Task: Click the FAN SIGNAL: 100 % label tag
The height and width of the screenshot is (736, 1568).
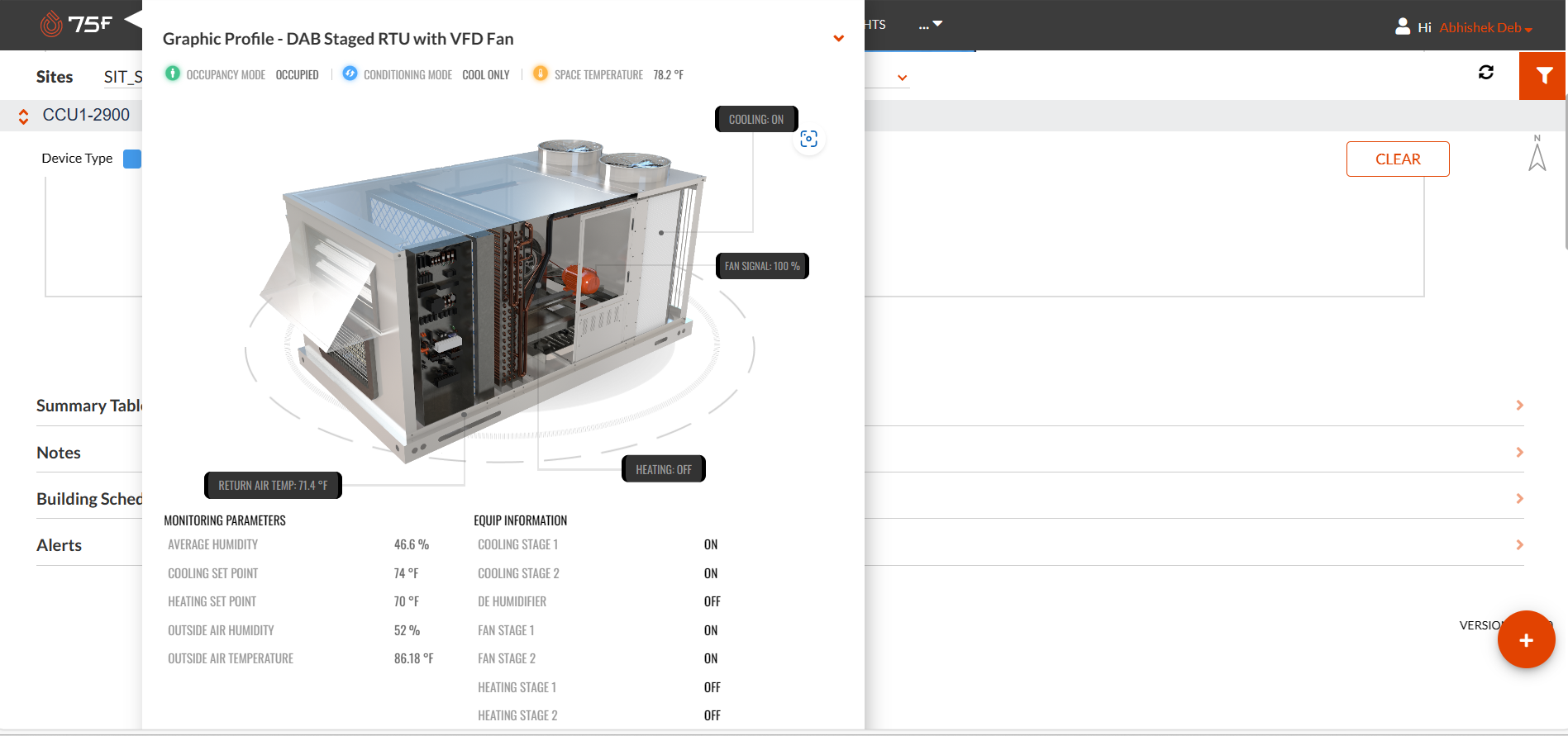Action: coord(762,266)
